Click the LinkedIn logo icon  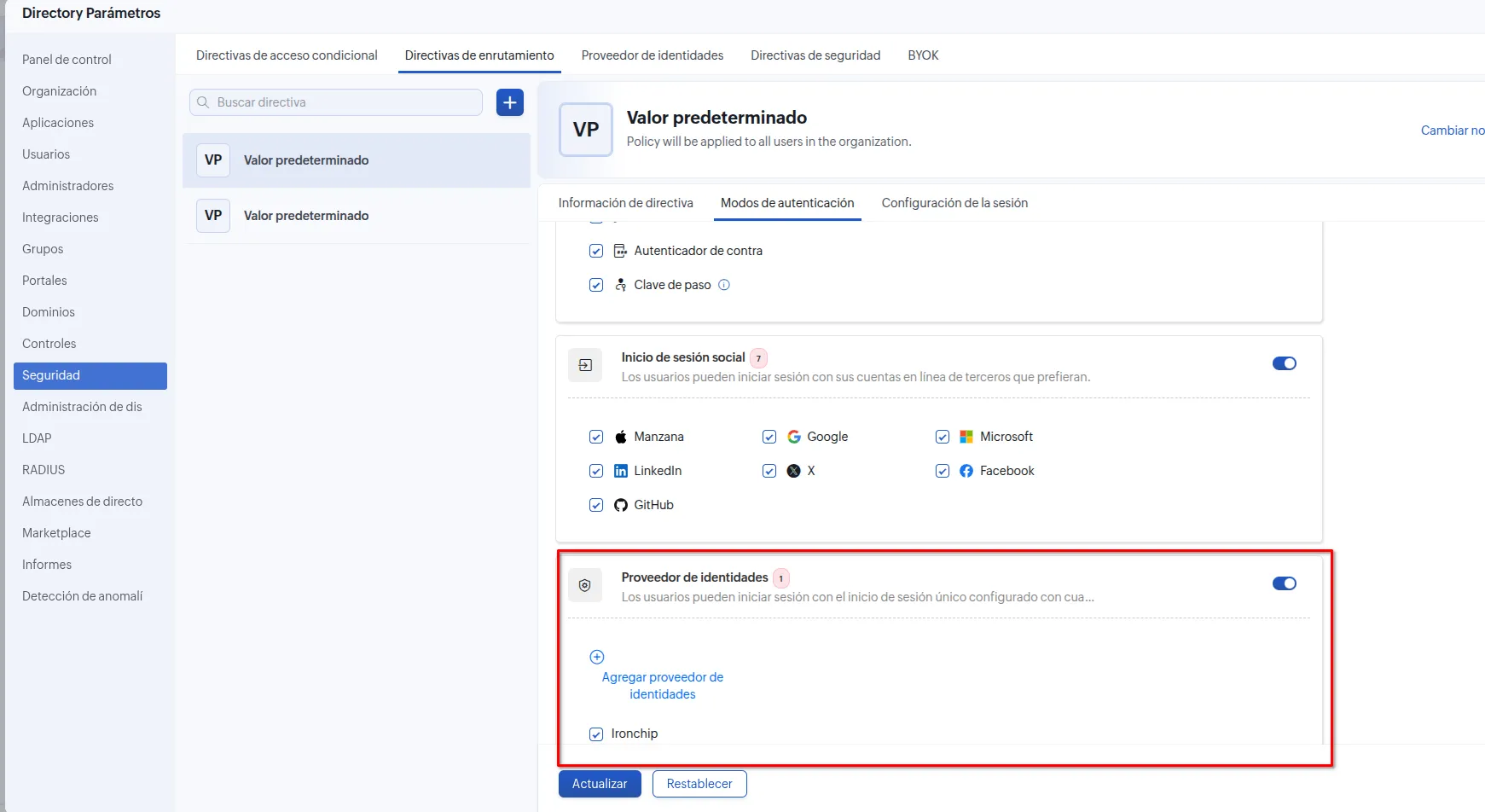click(621, 471)
